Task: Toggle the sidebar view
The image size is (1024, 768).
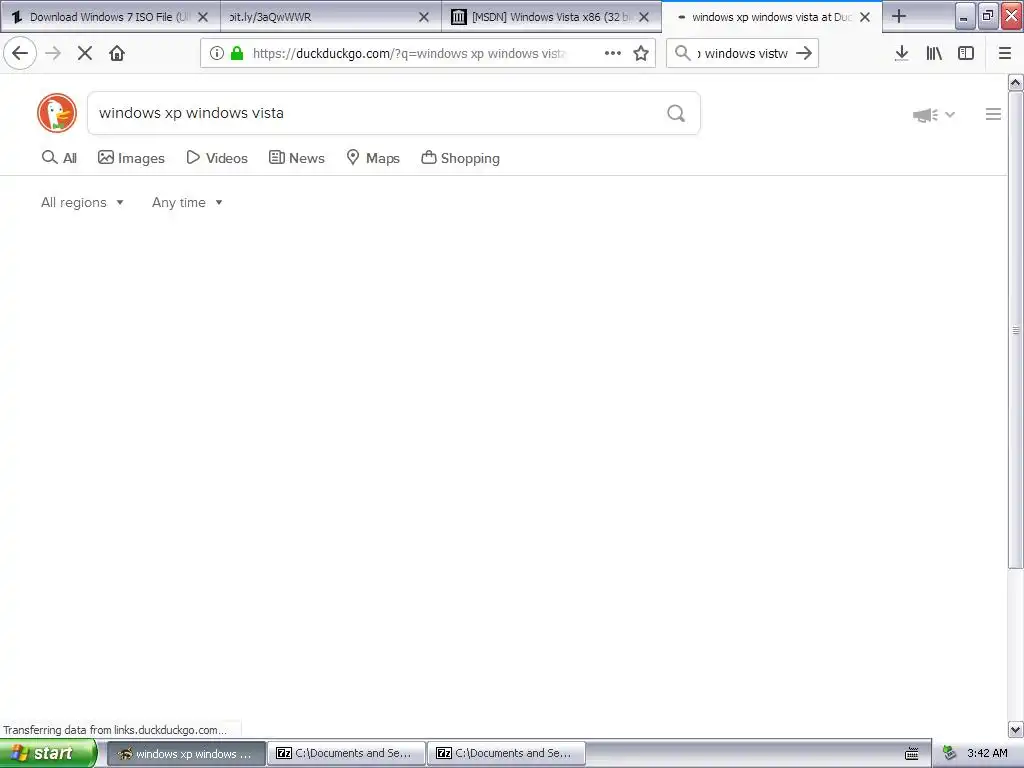Action: tap(966, 53)
